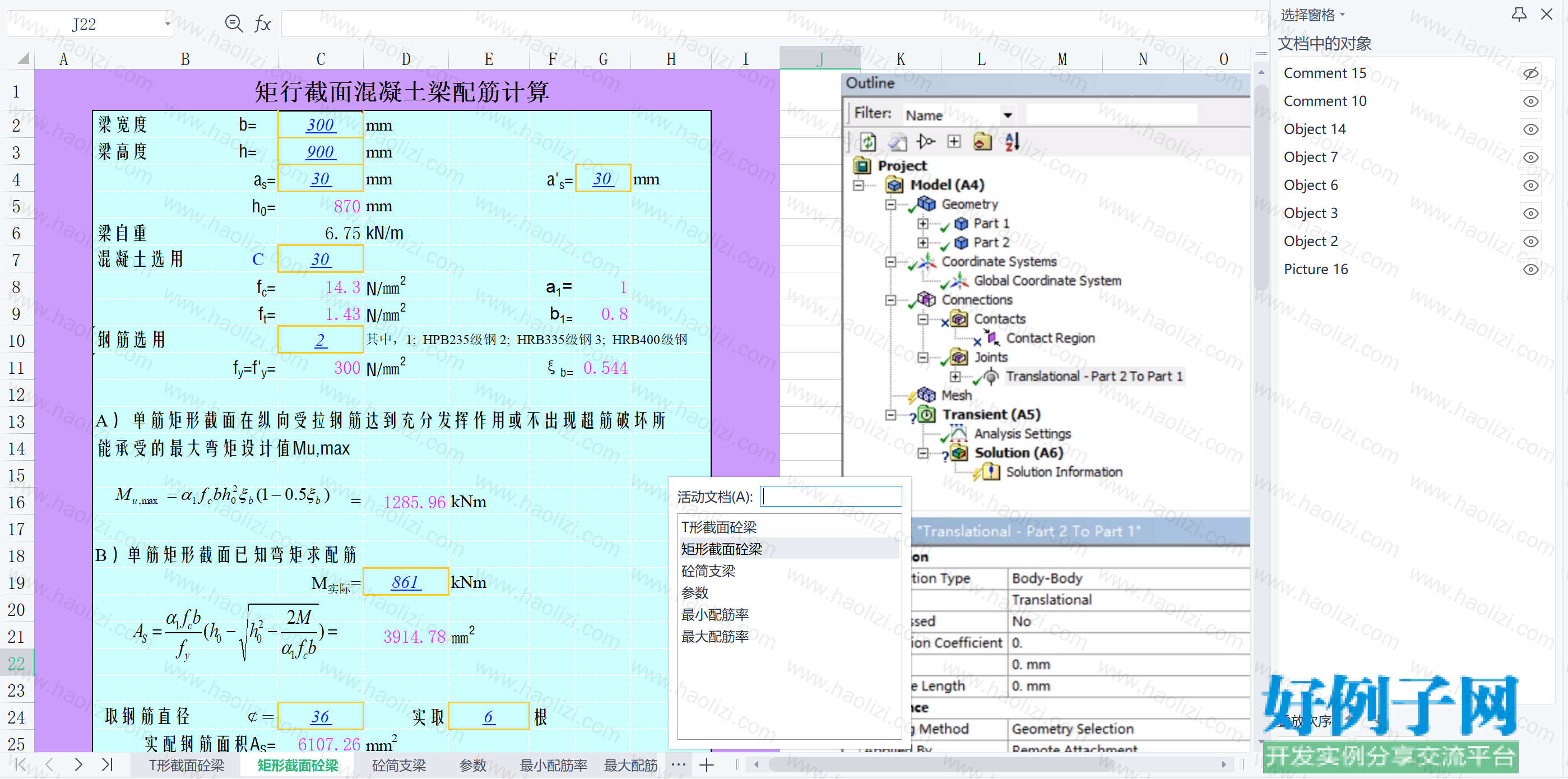
Task: Select Object 14 in the selection pane
Action: click(x=1314, y=129)
